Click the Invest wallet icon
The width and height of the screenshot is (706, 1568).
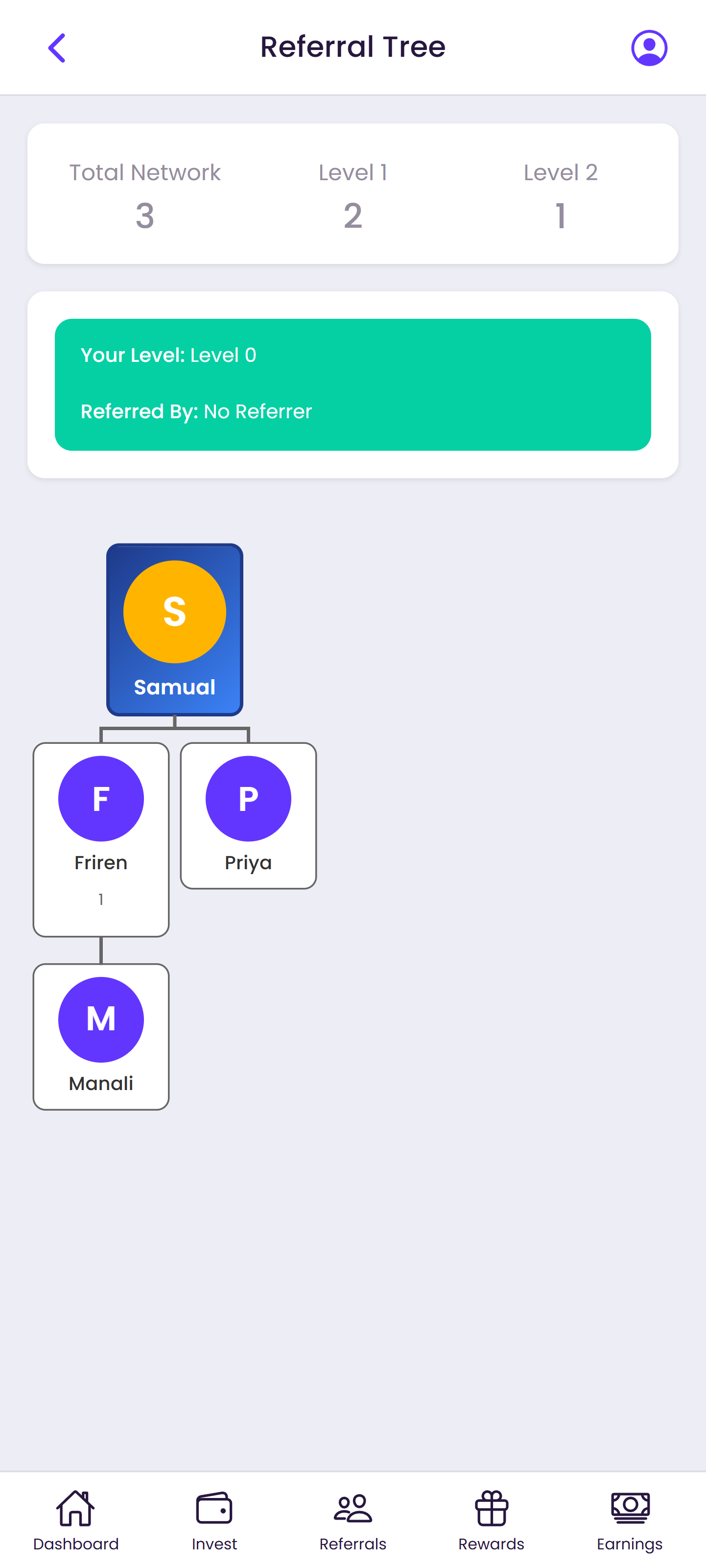(214, 1508)
